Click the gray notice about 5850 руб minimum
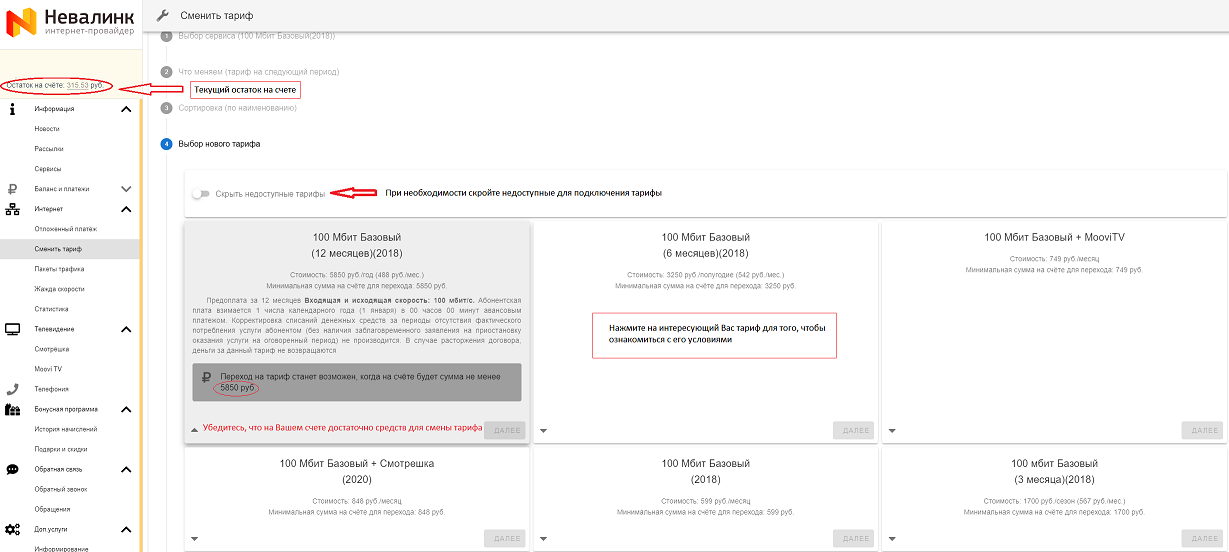The image size is (1229, 552). click(x=357, y=382)
